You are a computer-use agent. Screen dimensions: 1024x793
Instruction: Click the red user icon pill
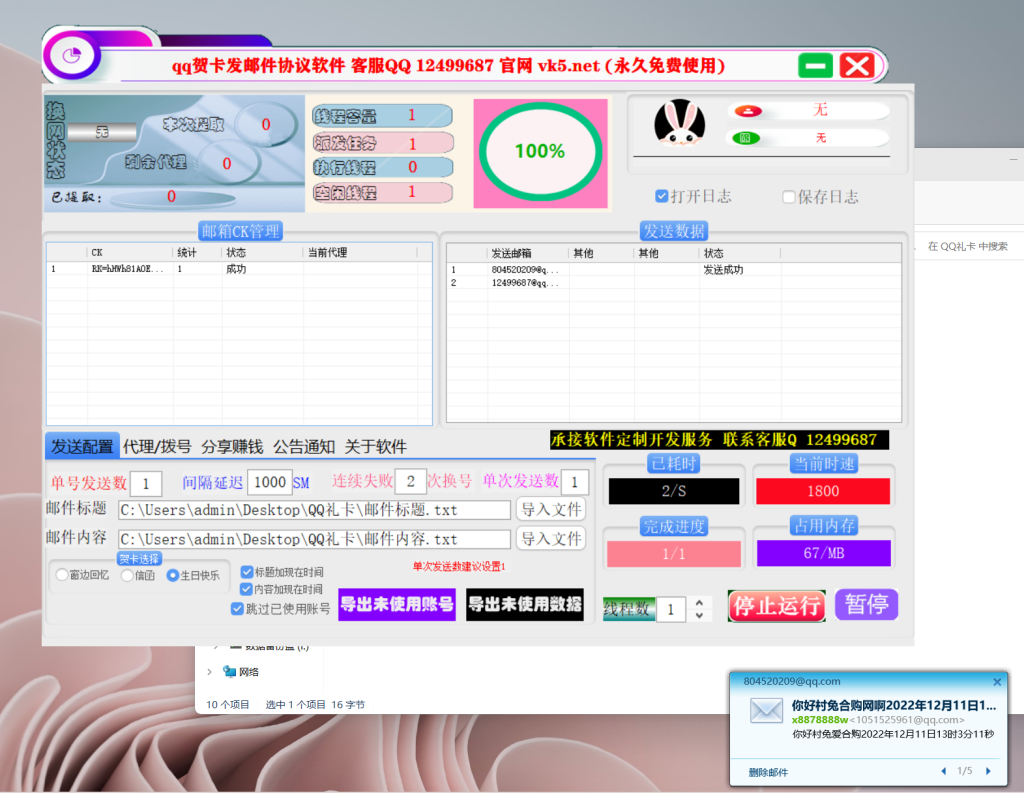[x=748, y=111]
